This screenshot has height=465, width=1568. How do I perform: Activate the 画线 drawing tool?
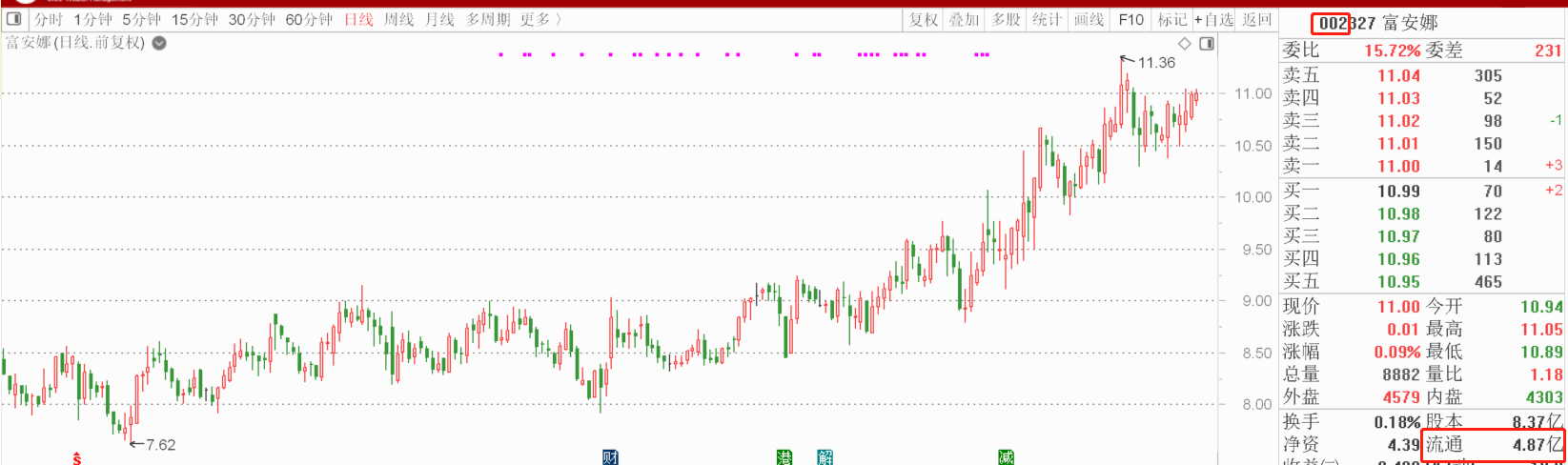tap(1089, 19)
